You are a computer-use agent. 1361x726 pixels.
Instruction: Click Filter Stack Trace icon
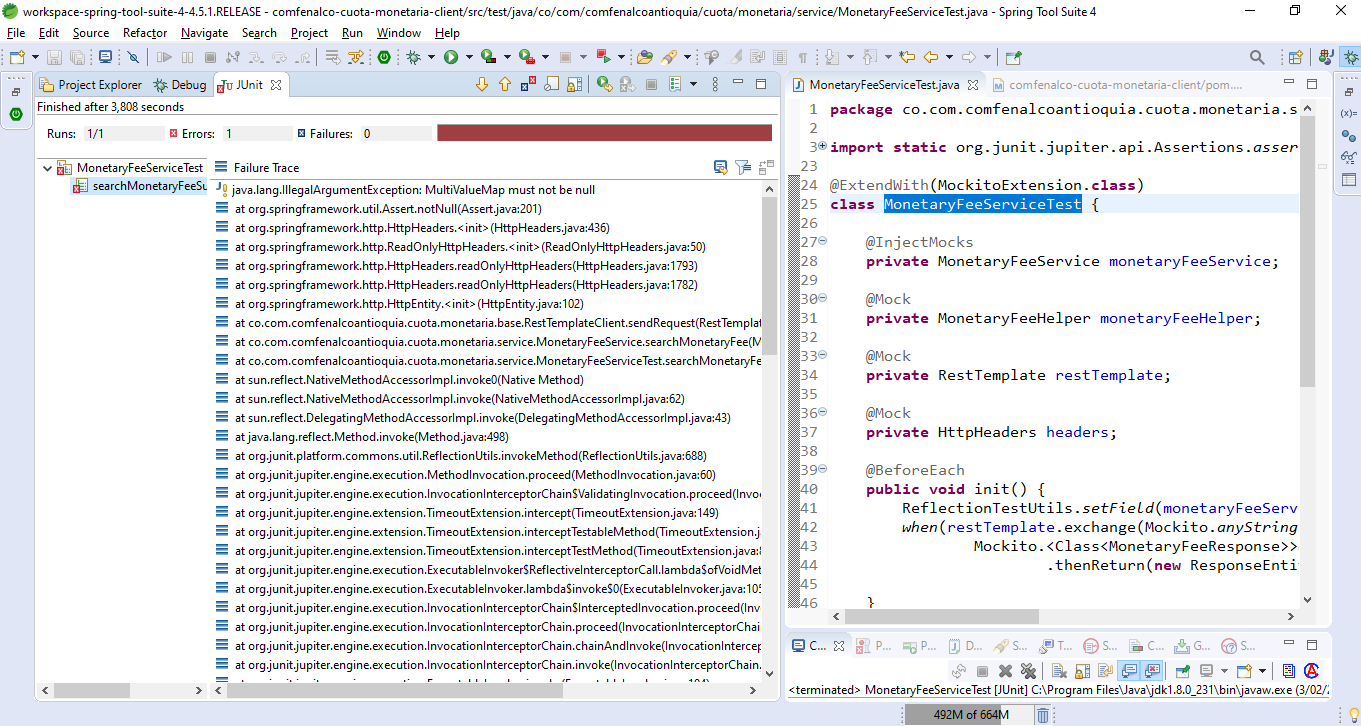(x=743, y=167)
